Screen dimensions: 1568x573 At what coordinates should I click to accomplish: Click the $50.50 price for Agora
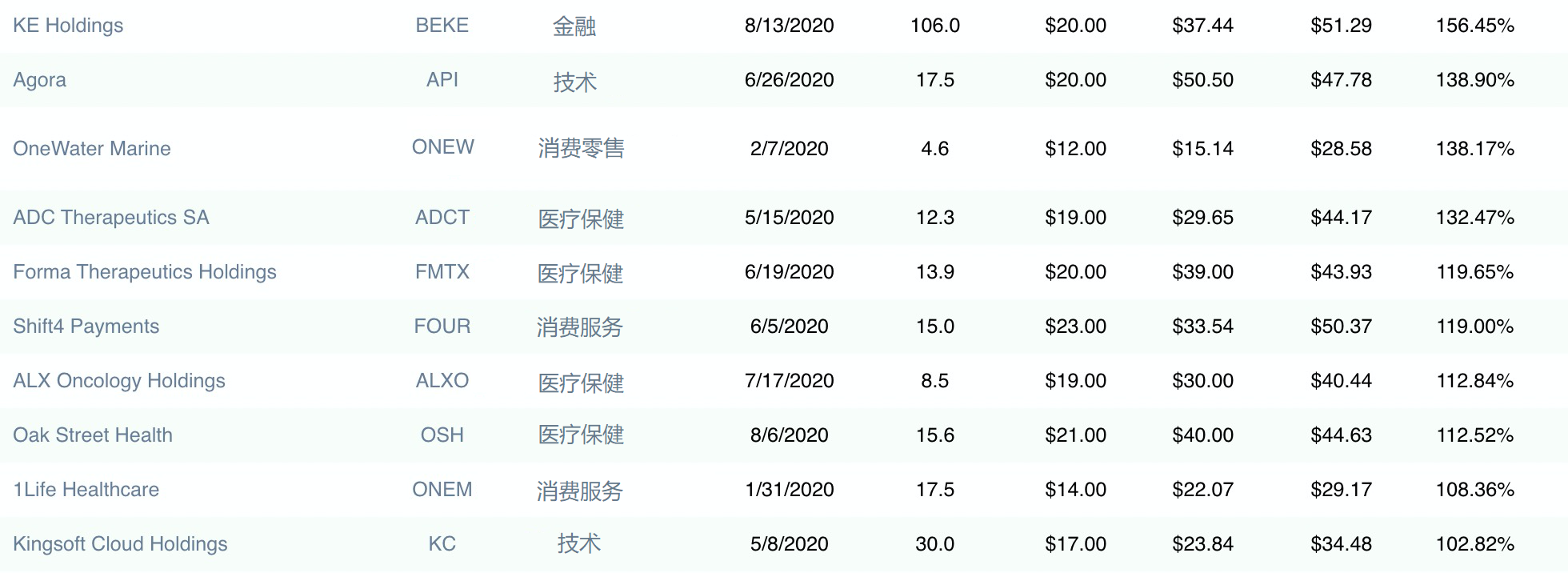click(x=1203, y=80)
